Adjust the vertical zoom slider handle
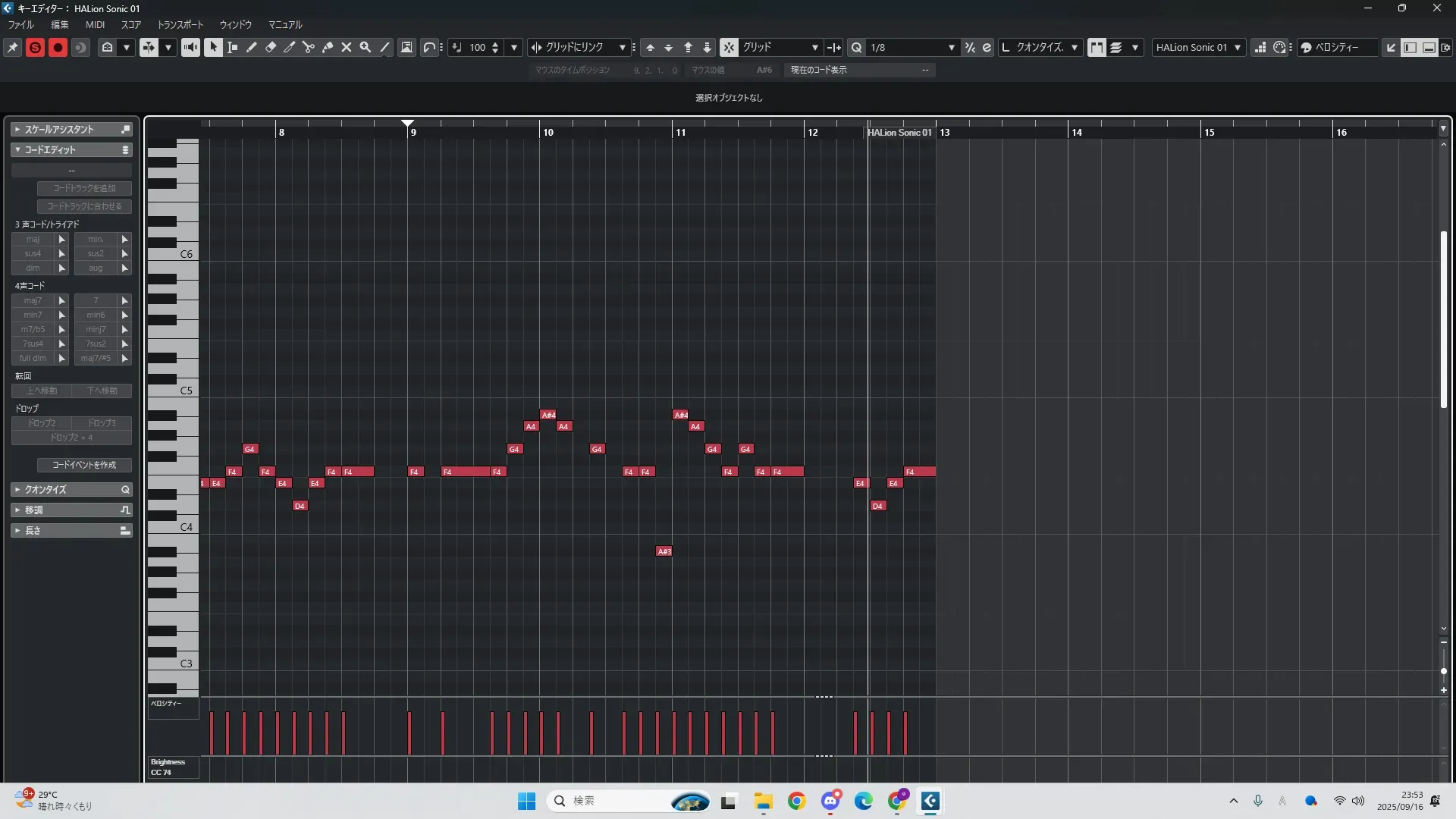Image resolution: width=1456 pixels, height=819 pixels. tap(1443, 671)
